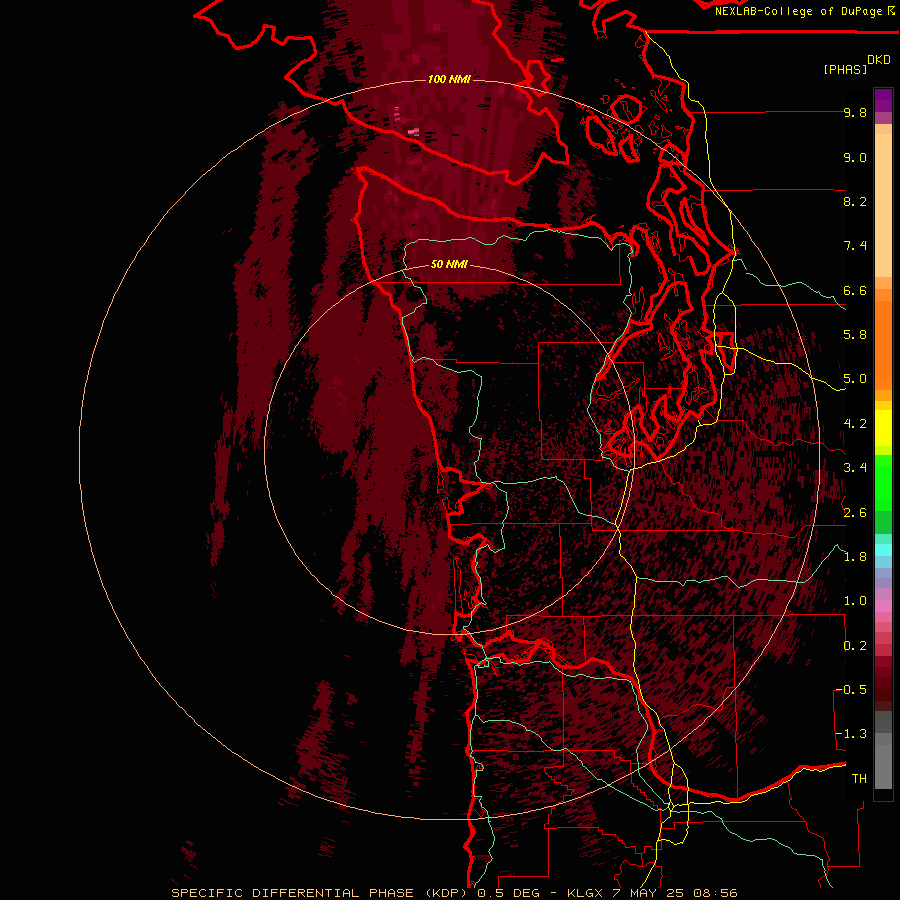The height and width of the screenshot is (900, 900).
Task: Click the 9.8 value on the color scale
Action: [x=855, y=112]
